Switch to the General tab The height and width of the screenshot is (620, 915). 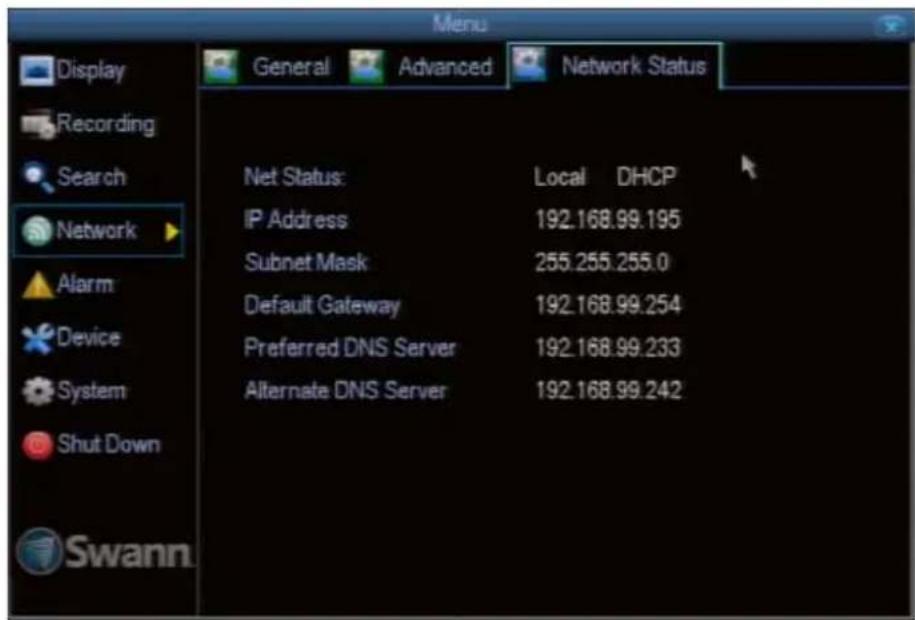[x=268, y=67]
